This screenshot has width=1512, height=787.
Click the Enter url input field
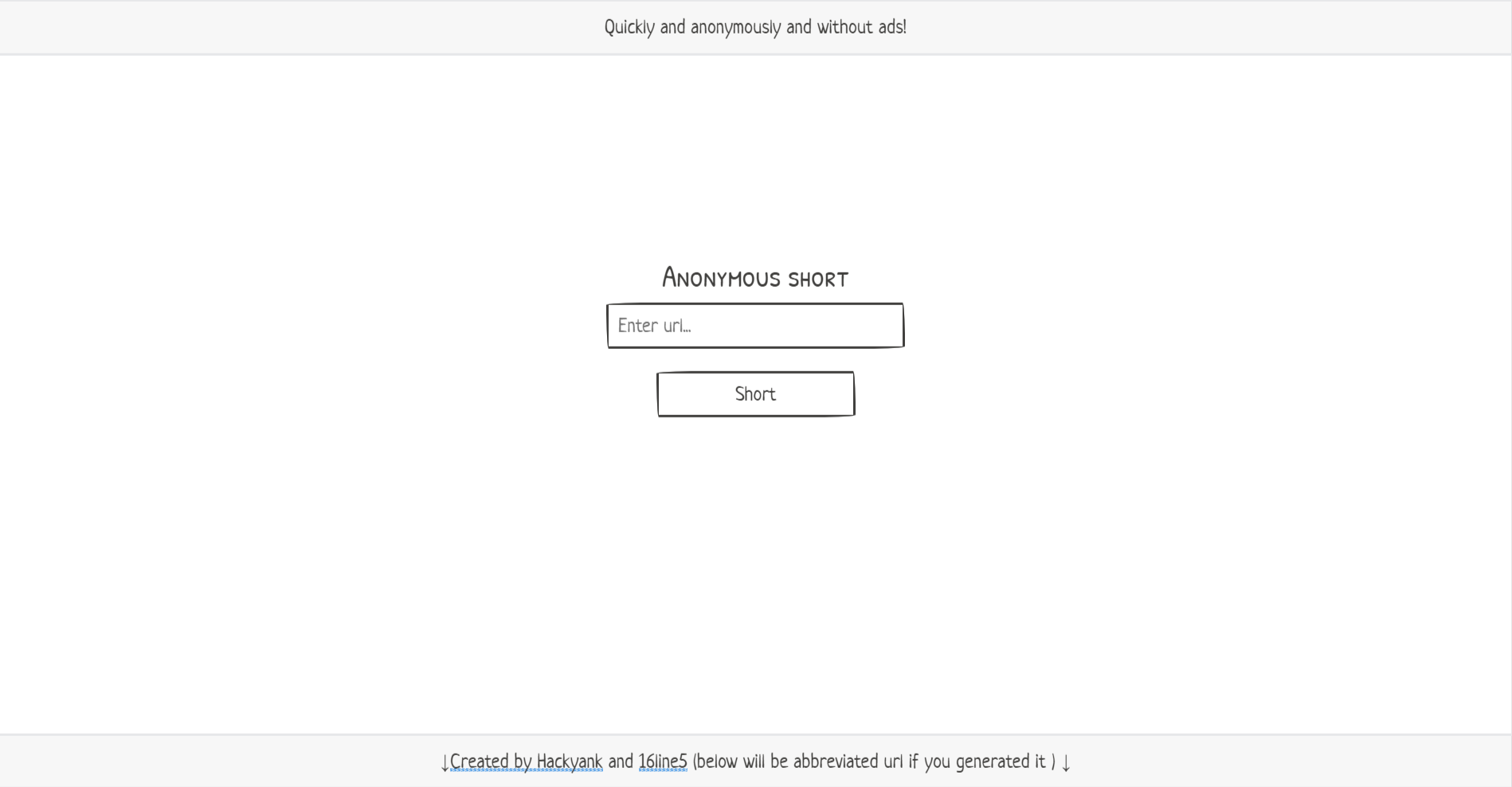754,325
